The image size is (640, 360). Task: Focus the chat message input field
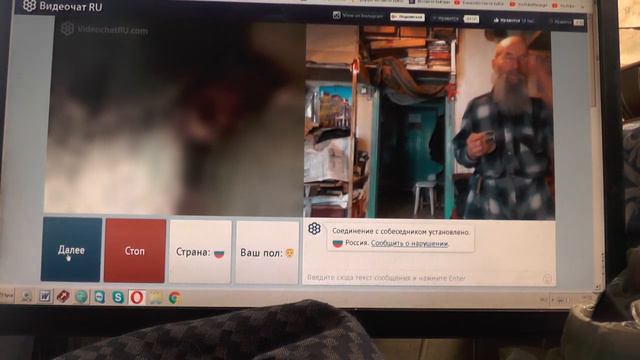pyautogui.click(x=424, y=278)
